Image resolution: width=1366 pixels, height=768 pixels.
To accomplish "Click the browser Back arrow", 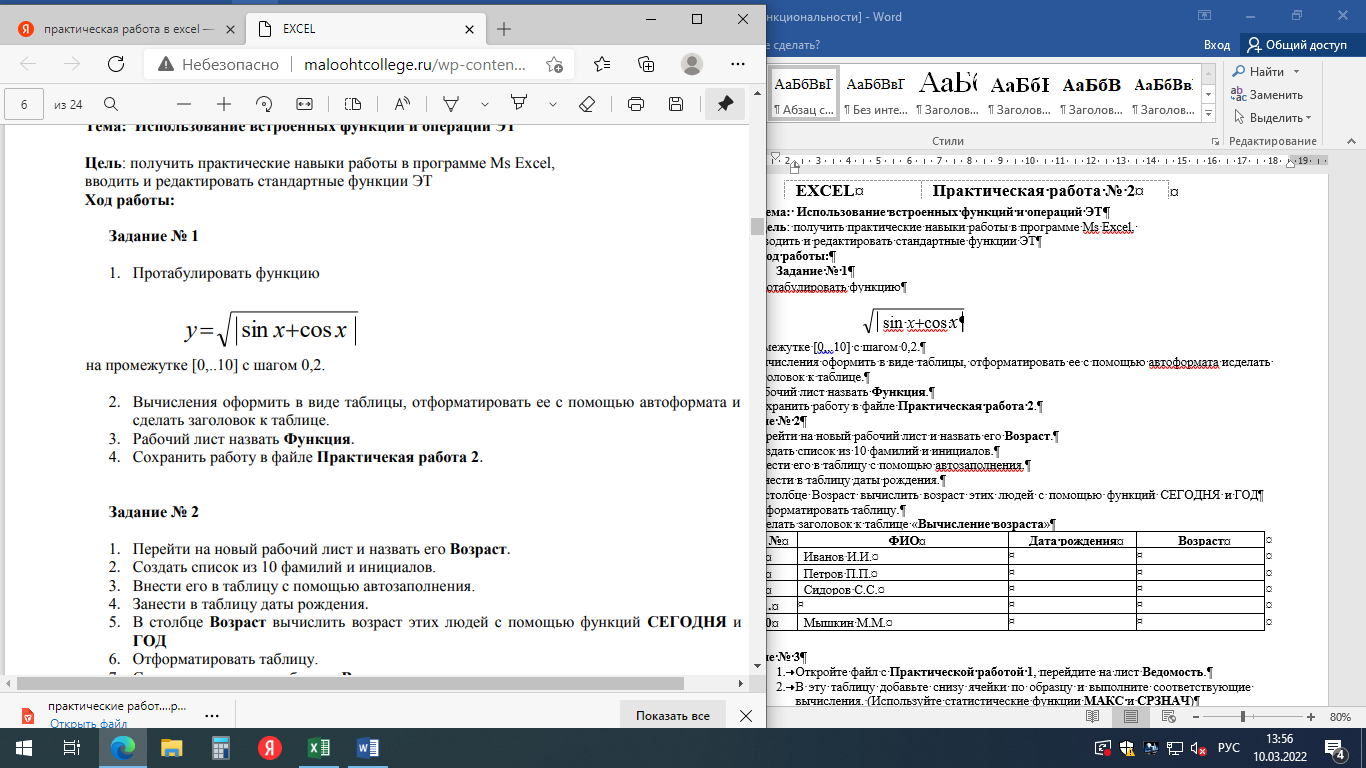I will point(28,64).
